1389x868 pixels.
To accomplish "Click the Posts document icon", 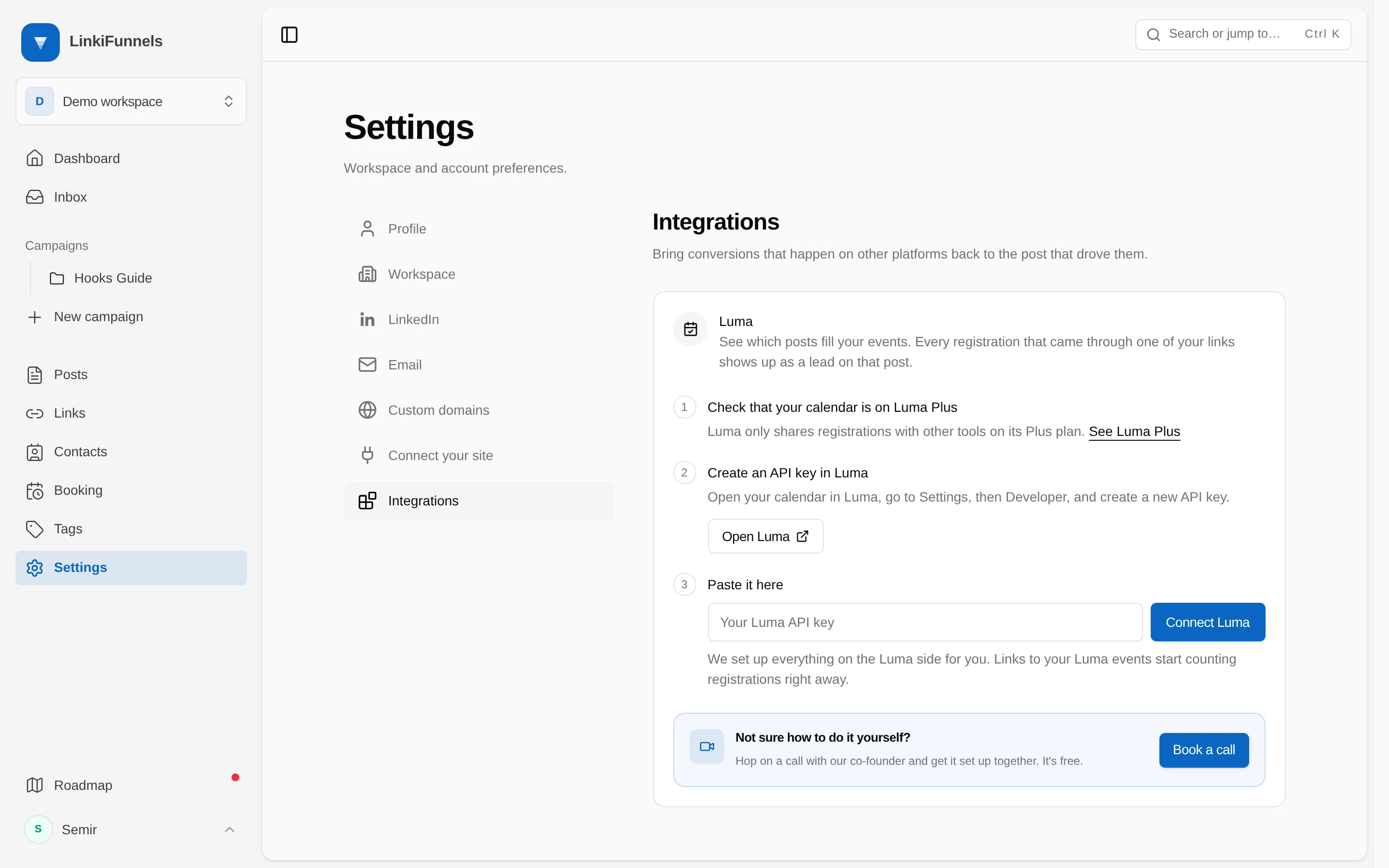I will tap(34, 375).
